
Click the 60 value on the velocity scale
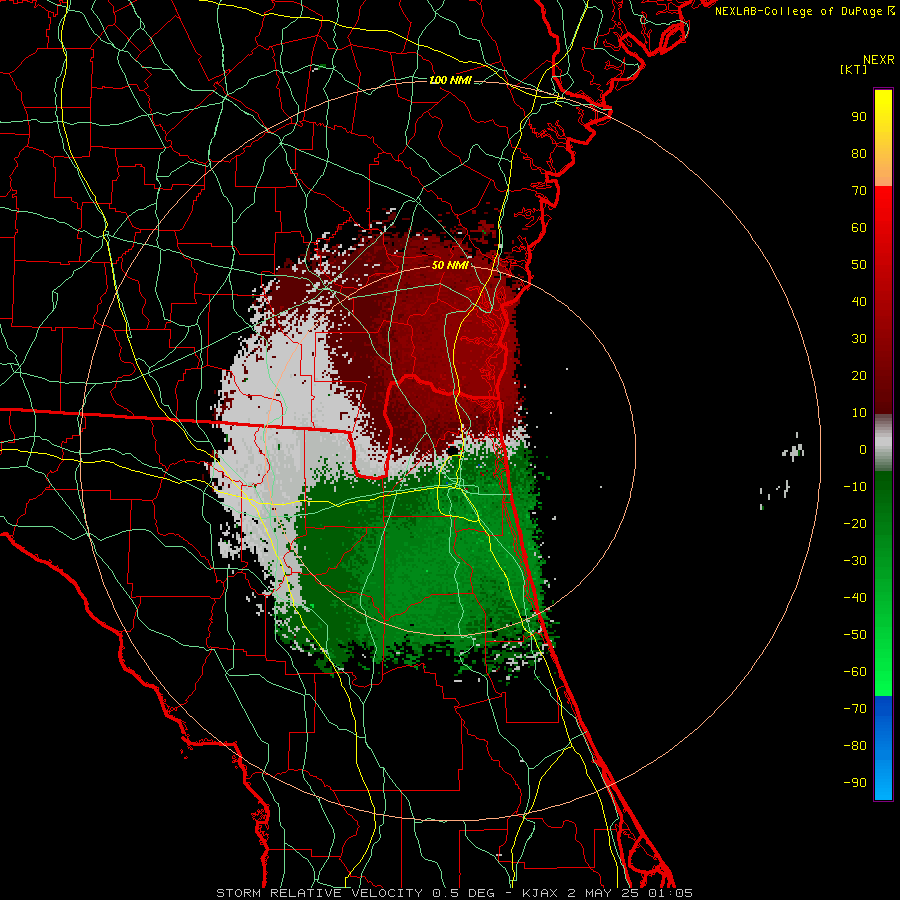pos(859,227)
